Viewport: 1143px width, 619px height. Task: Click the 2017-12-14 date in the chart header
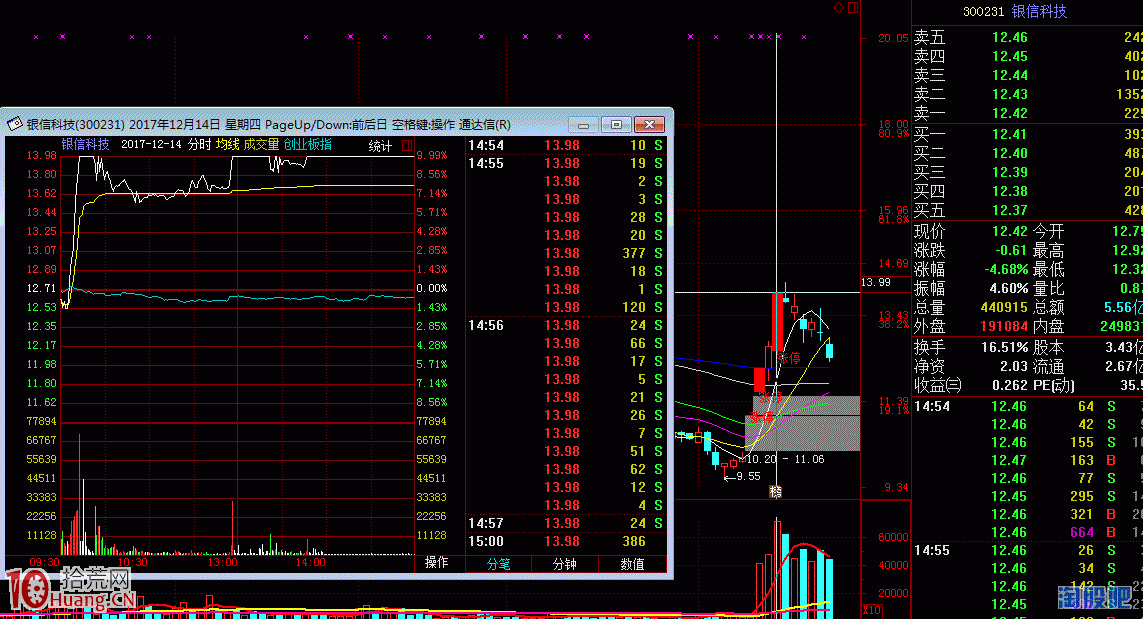click(151, 144)
